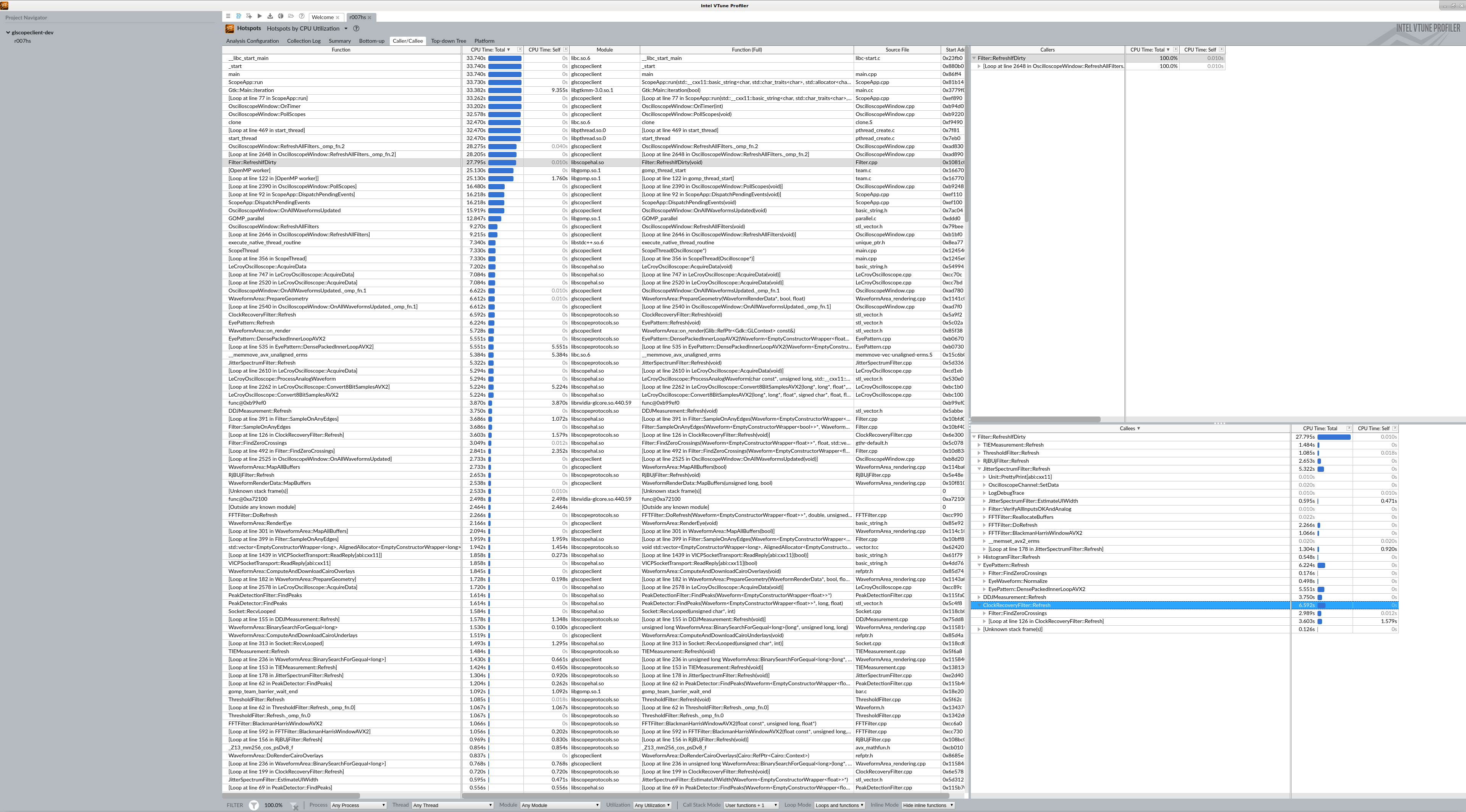Sort by the Module column header
Viewport: 1466px width, 812px height.
coord(604,50)
